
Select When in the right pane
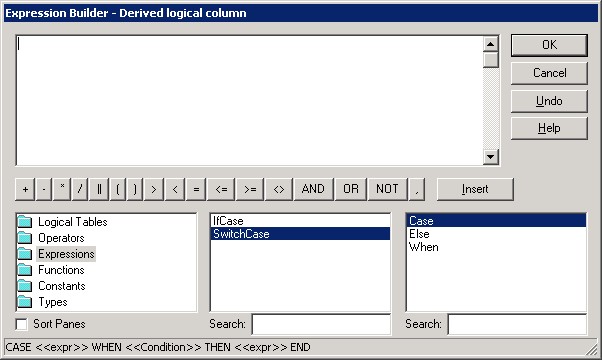(x=496, y=247)
